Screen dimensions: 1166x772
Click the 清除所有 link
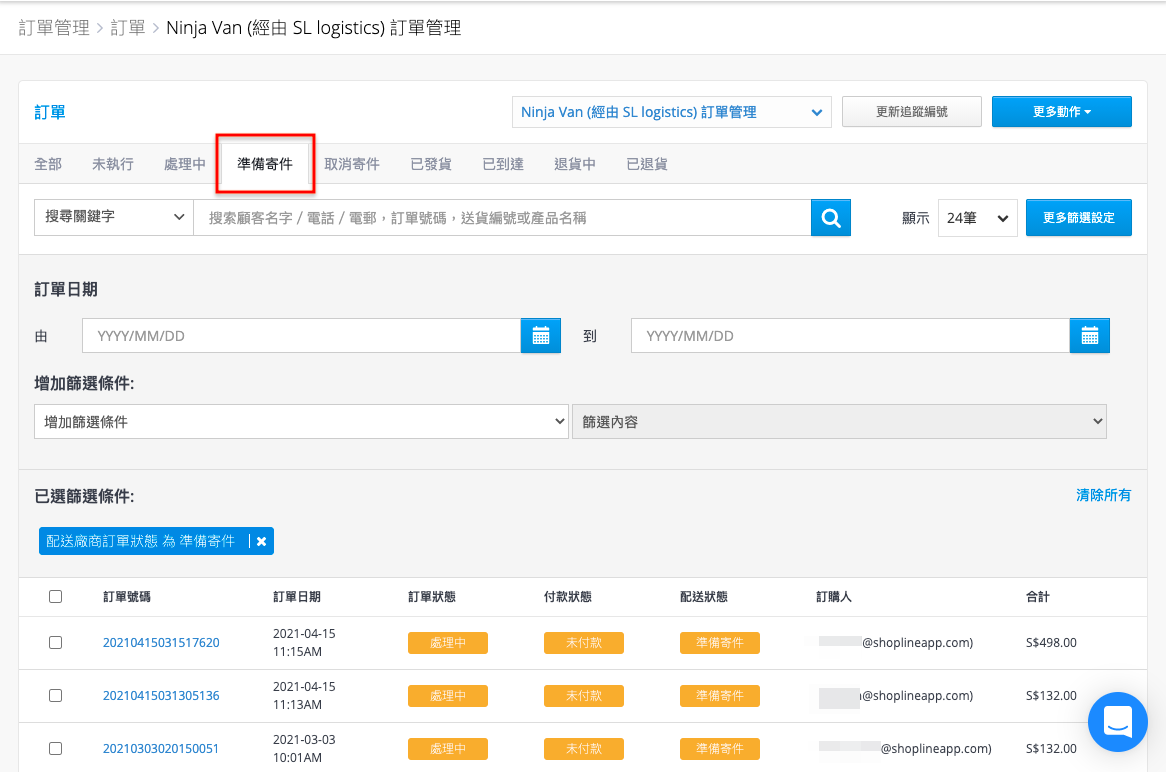tap(1104, 495)
